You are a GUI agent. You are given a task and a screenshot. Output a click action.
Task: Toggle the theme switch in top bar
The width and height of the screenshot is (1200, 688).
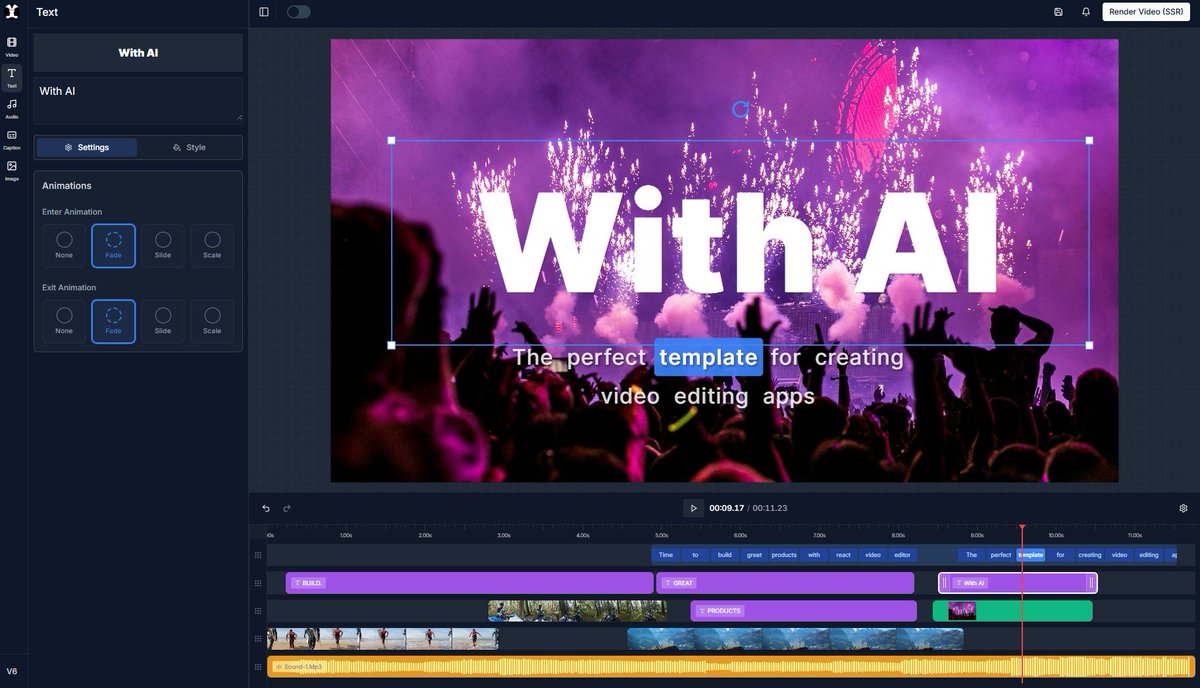[x=298, y=12]
